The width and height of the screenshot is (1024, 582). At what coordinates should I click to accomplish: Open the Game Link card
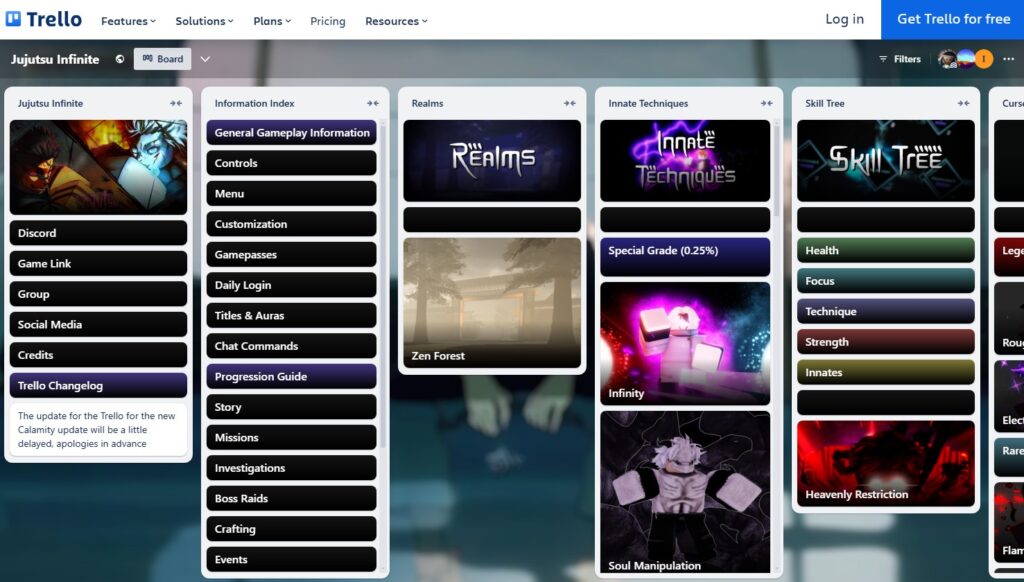(x=99, y=263)
